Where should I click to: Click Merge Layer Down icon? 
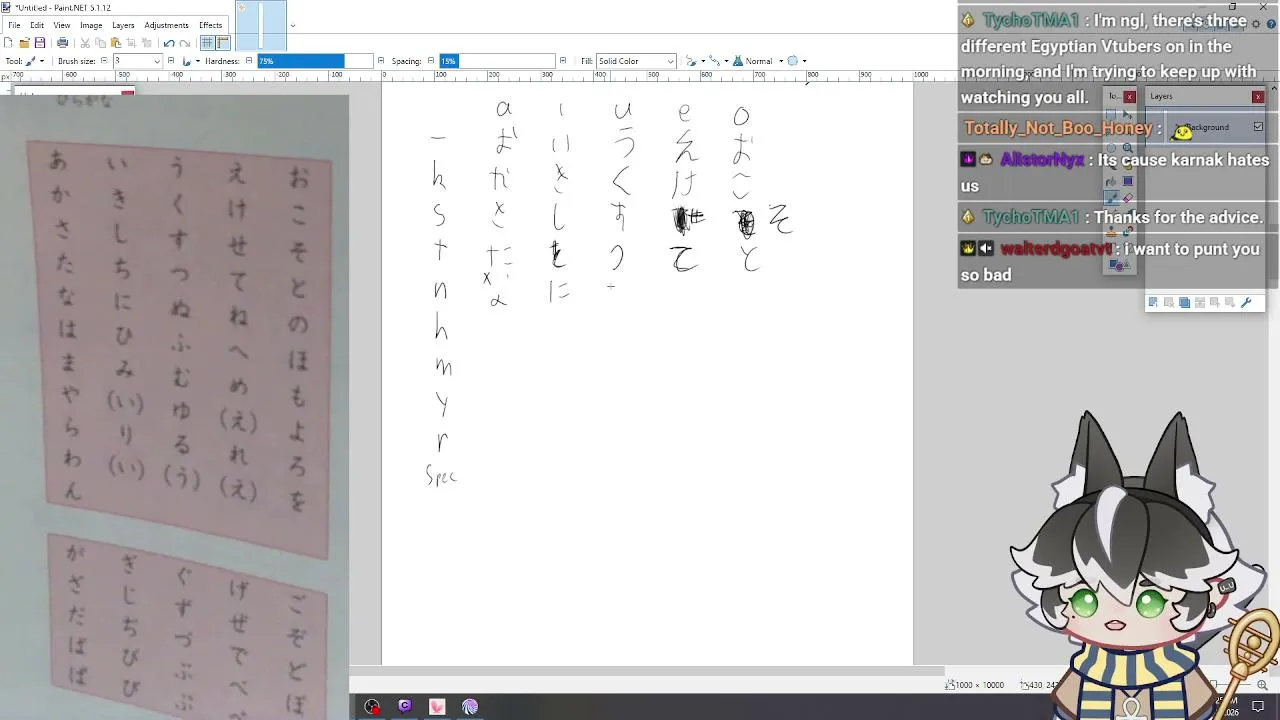pos(1199,302)
